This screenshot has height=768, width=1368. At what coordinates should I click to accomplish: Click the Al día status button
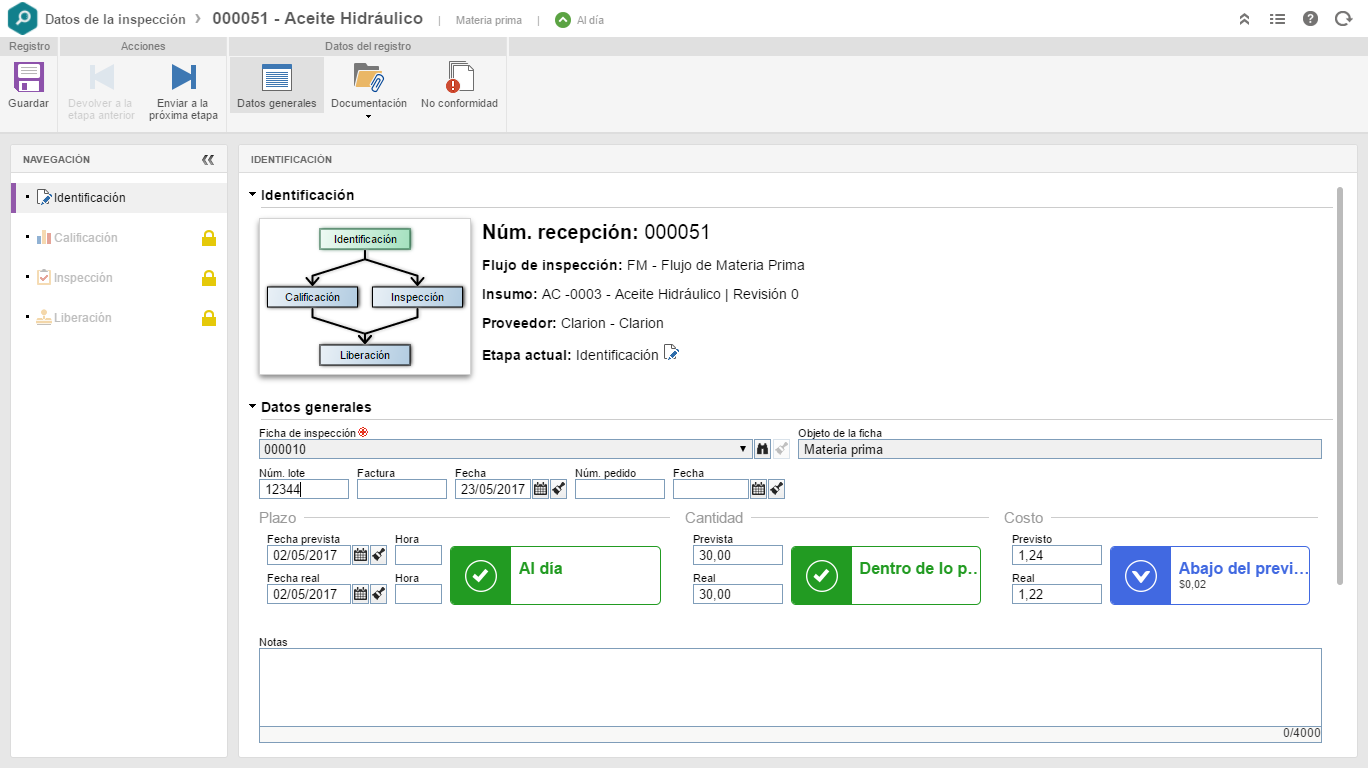(555, 575)
